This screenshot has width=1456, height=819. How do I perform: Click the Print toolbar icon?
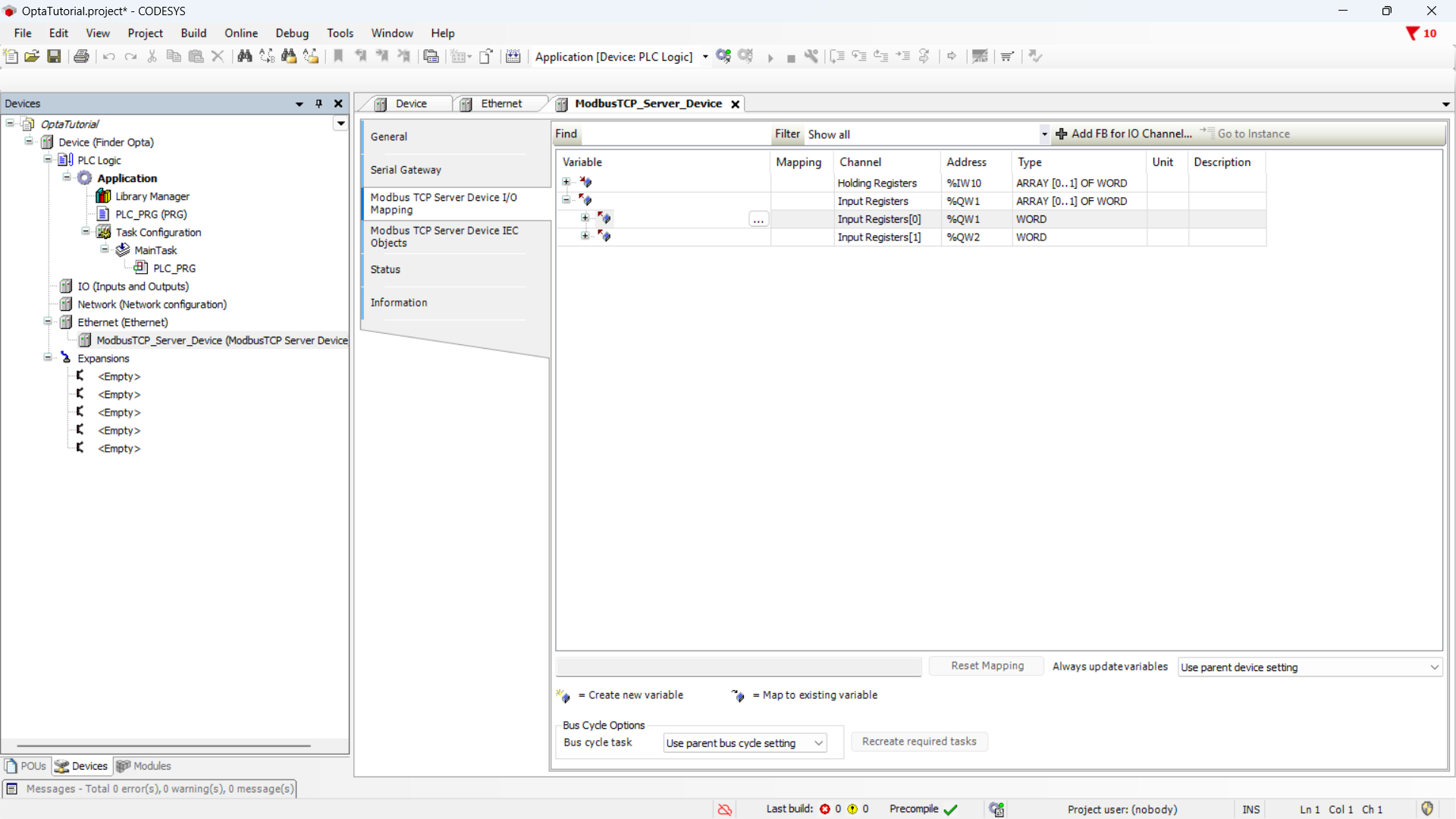tap(81, 56)
